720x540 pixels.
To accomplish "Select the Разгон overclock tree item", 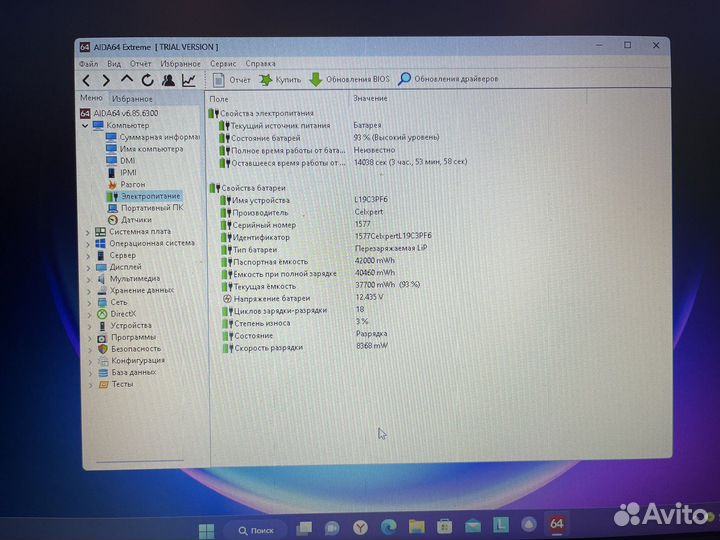I will (126, 184).
